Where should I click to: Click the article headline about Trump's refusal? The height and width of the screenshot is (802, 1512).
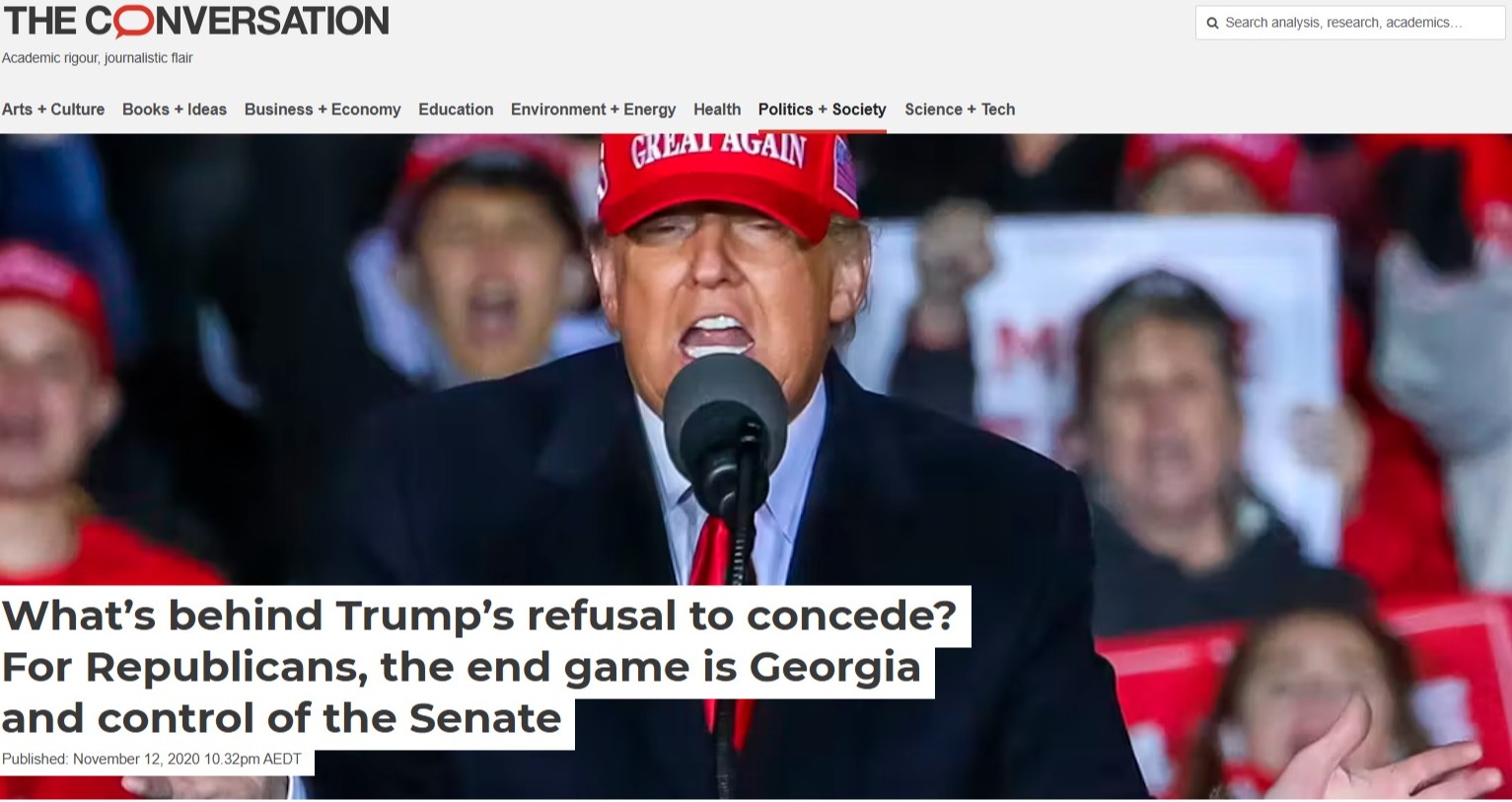tap(479, 667)
